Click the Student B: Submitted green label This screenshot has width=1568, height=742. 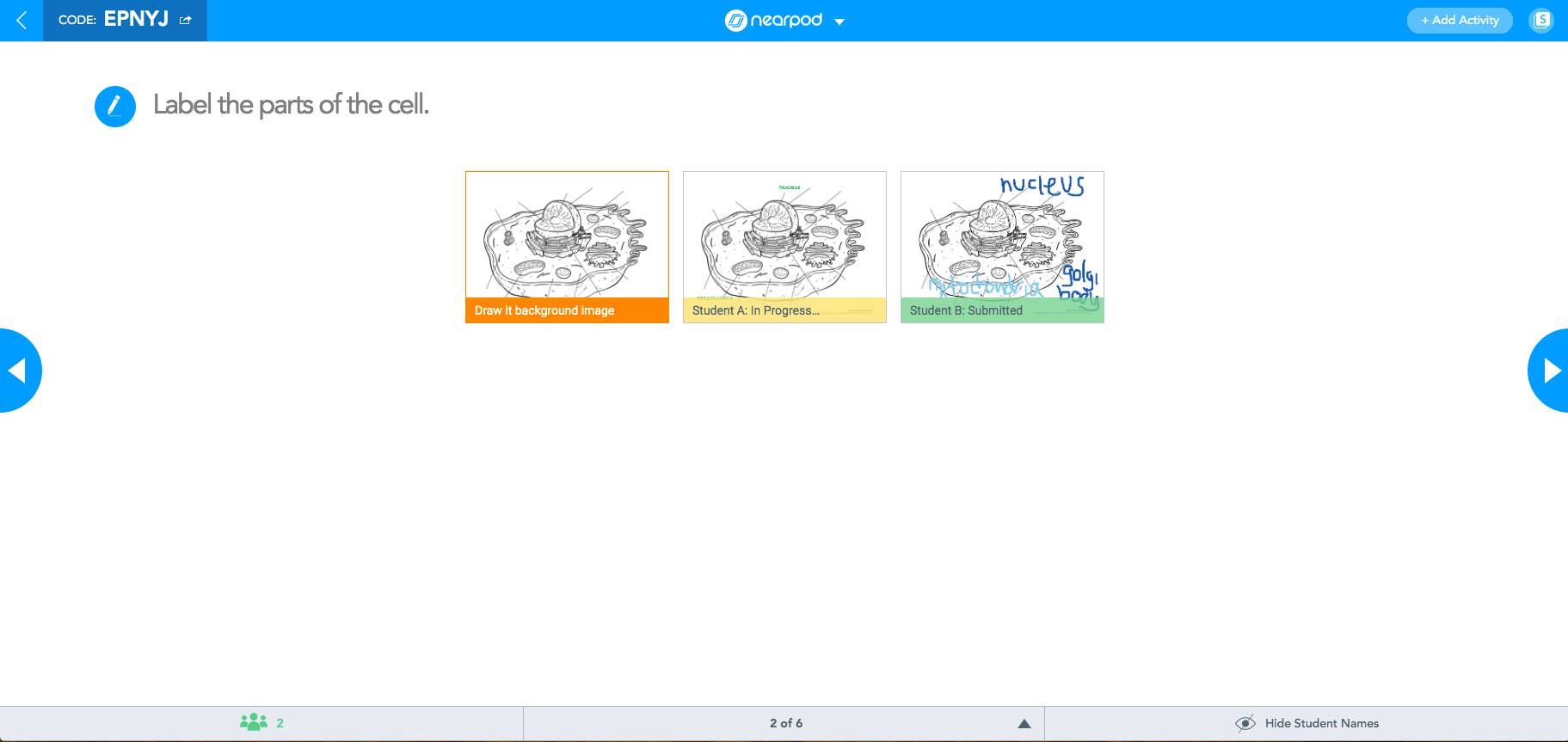966,310
